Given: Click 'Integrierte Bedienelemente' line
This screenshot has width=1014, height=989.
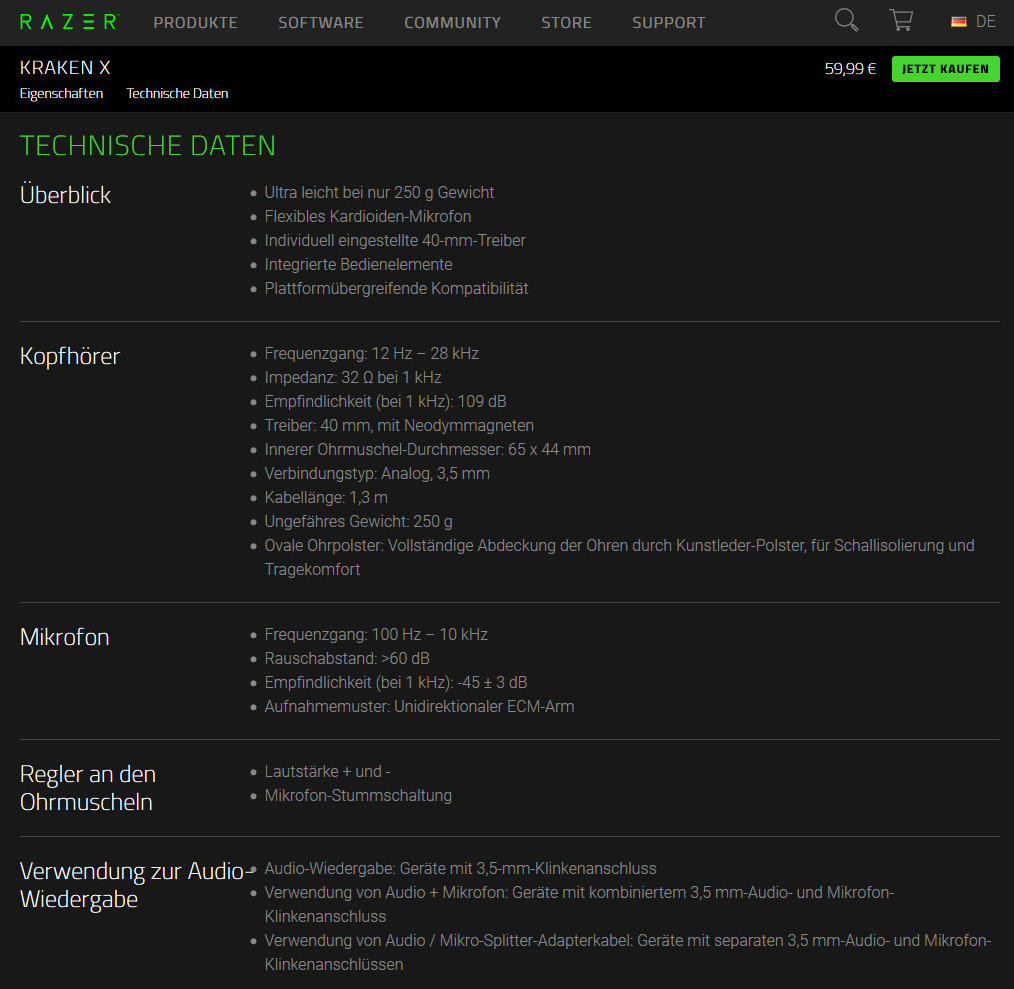Looking at the screenshot, I should coord(358,264).
